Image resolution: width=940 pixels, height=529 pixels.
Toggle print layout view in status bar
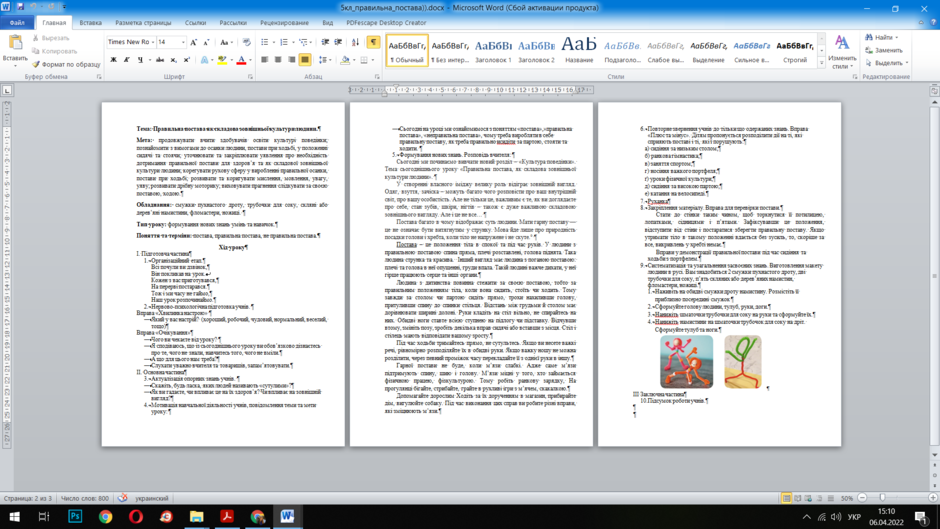point(787,498)
